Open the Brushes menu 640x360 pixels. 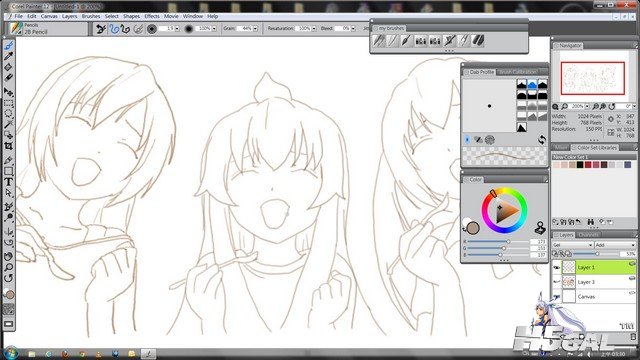pos(91,16)
